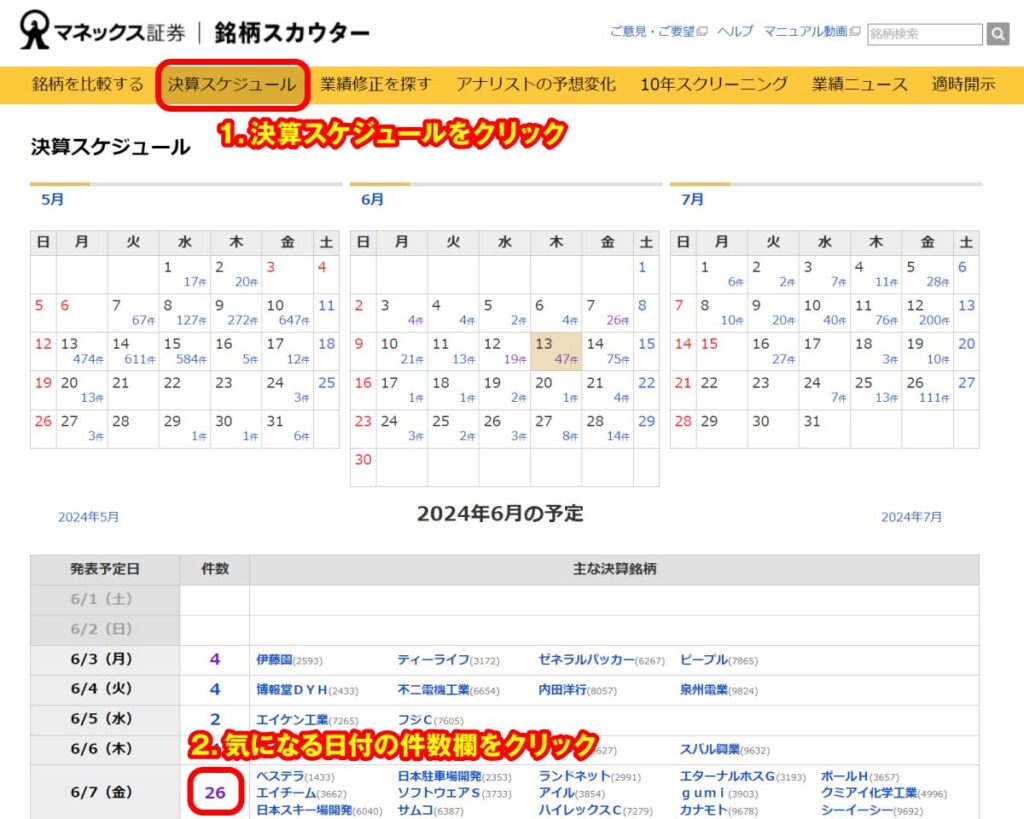1024x819 pixels.
Task: Open 内田洋行(8057) stock link
Action: tap(577, 690)
